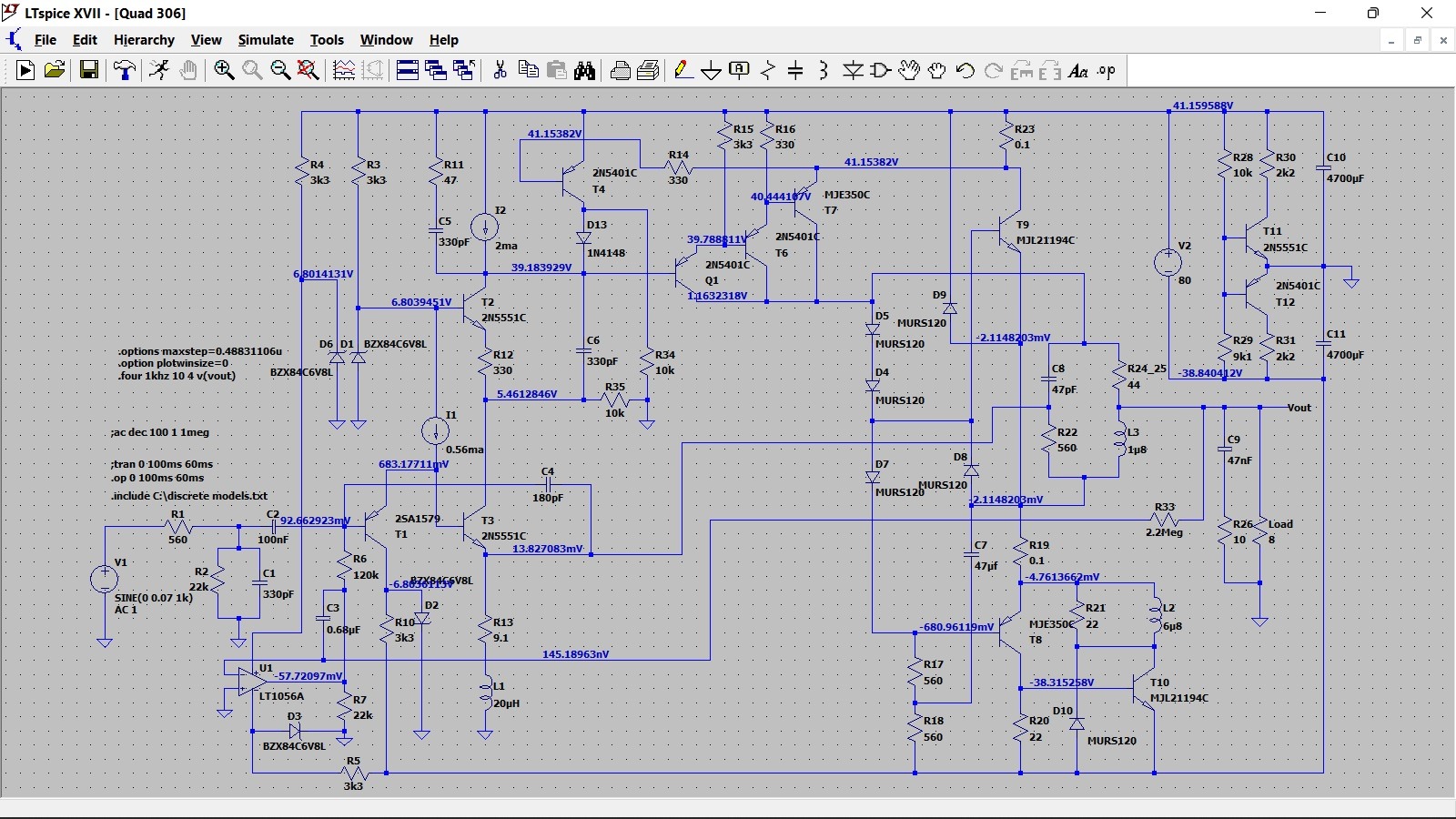The image size is (1456, 819).
Task: Open the View menu
Action: pyautogui.click(x=207, y=40)
